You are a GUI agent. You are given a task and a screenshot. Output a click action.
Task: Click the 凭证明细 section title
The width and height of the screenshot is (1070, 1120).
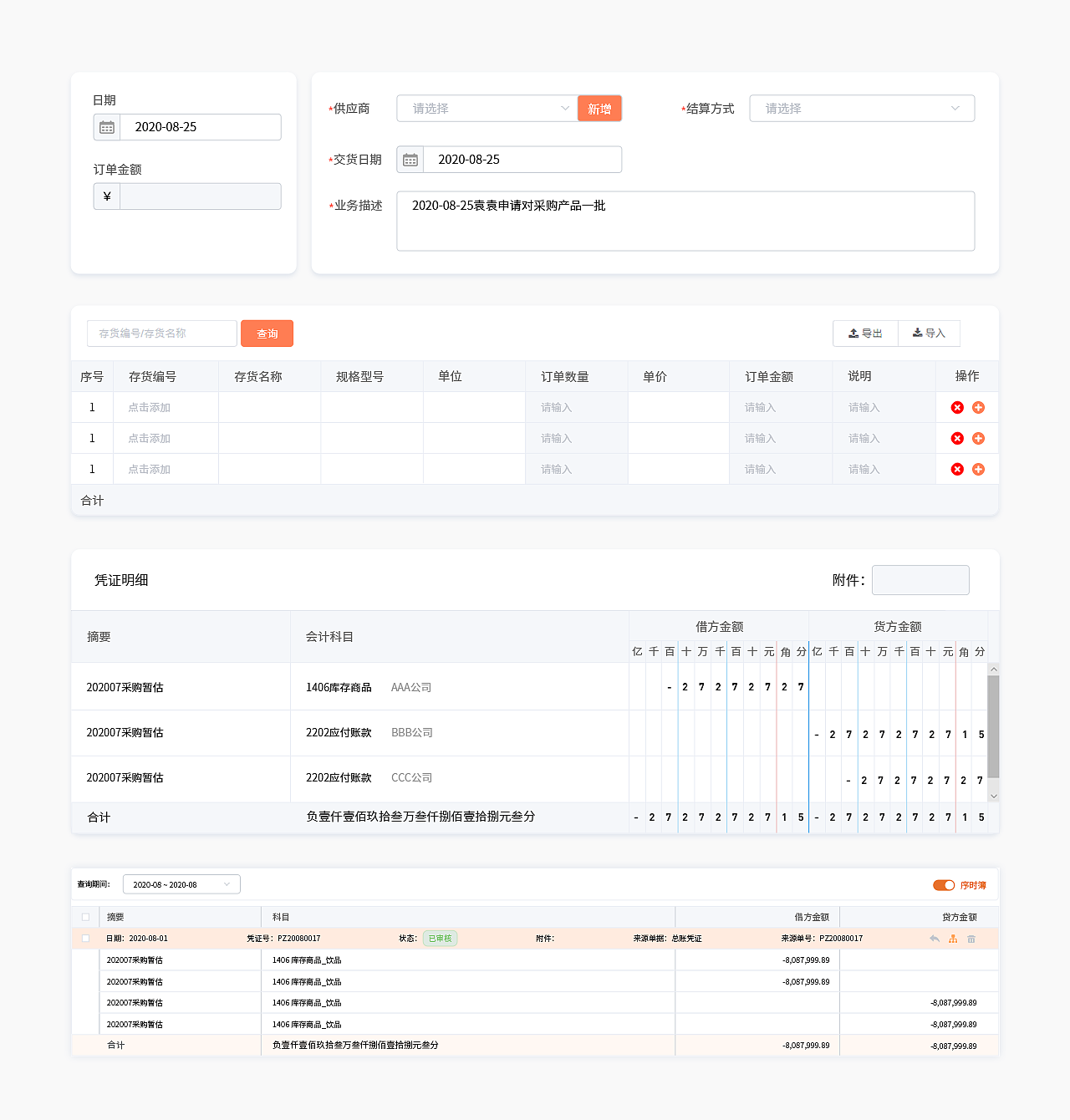[x=121, y=580]
